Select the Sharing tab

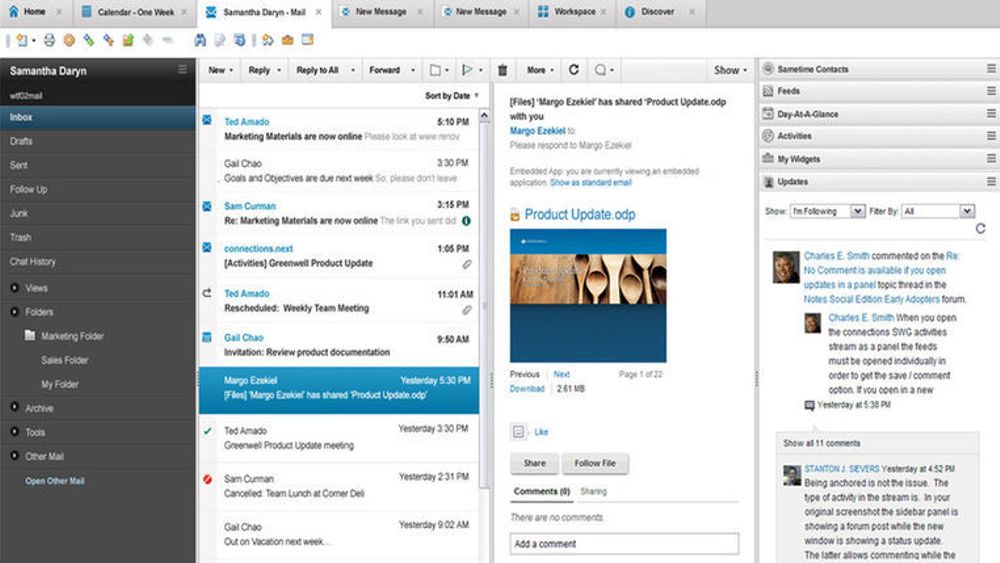(593, 492)
